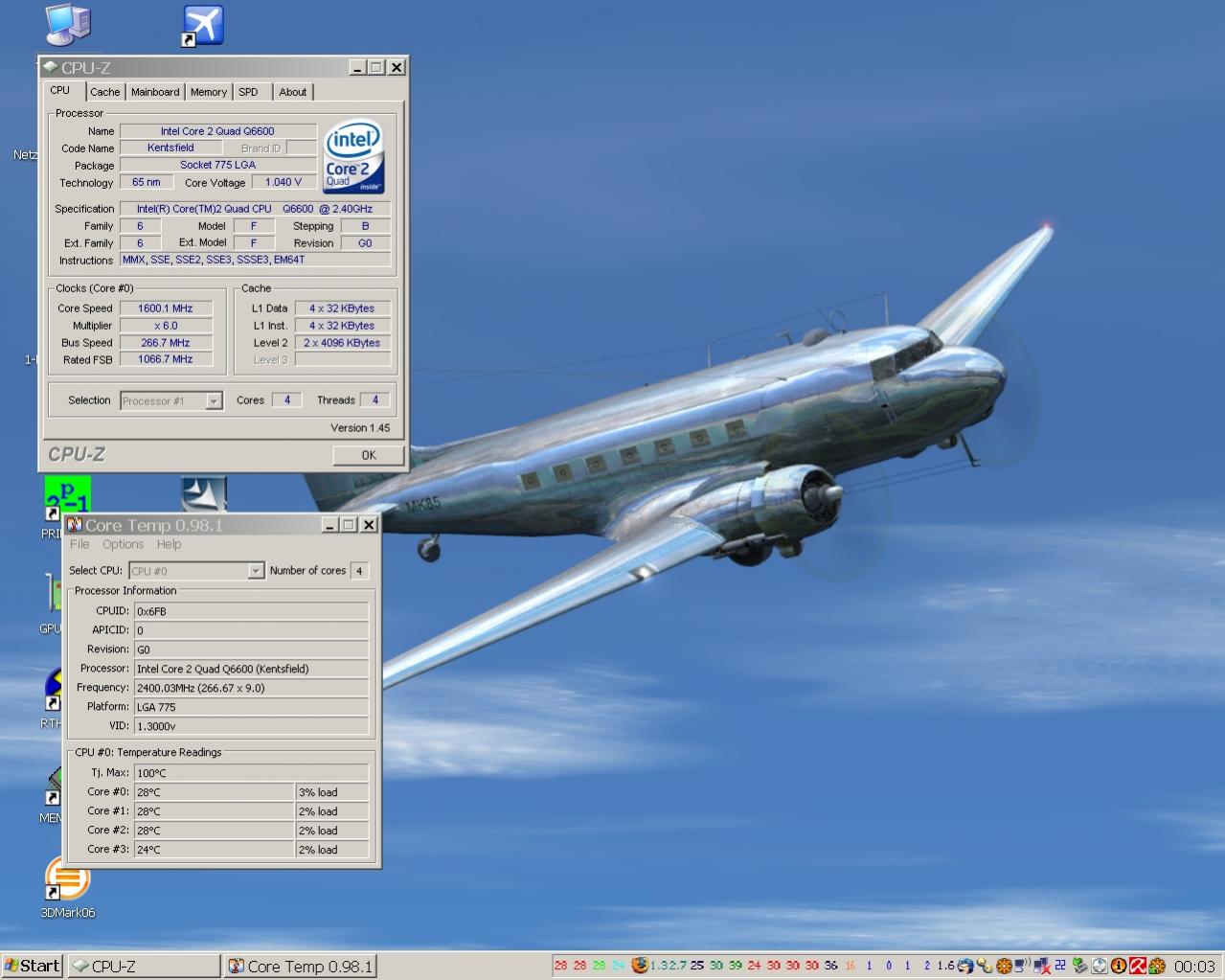This screenshot has width=1225, height=980.
Task: Click the Revision value G0 in CPU-Z
Action: click(365, 243)
